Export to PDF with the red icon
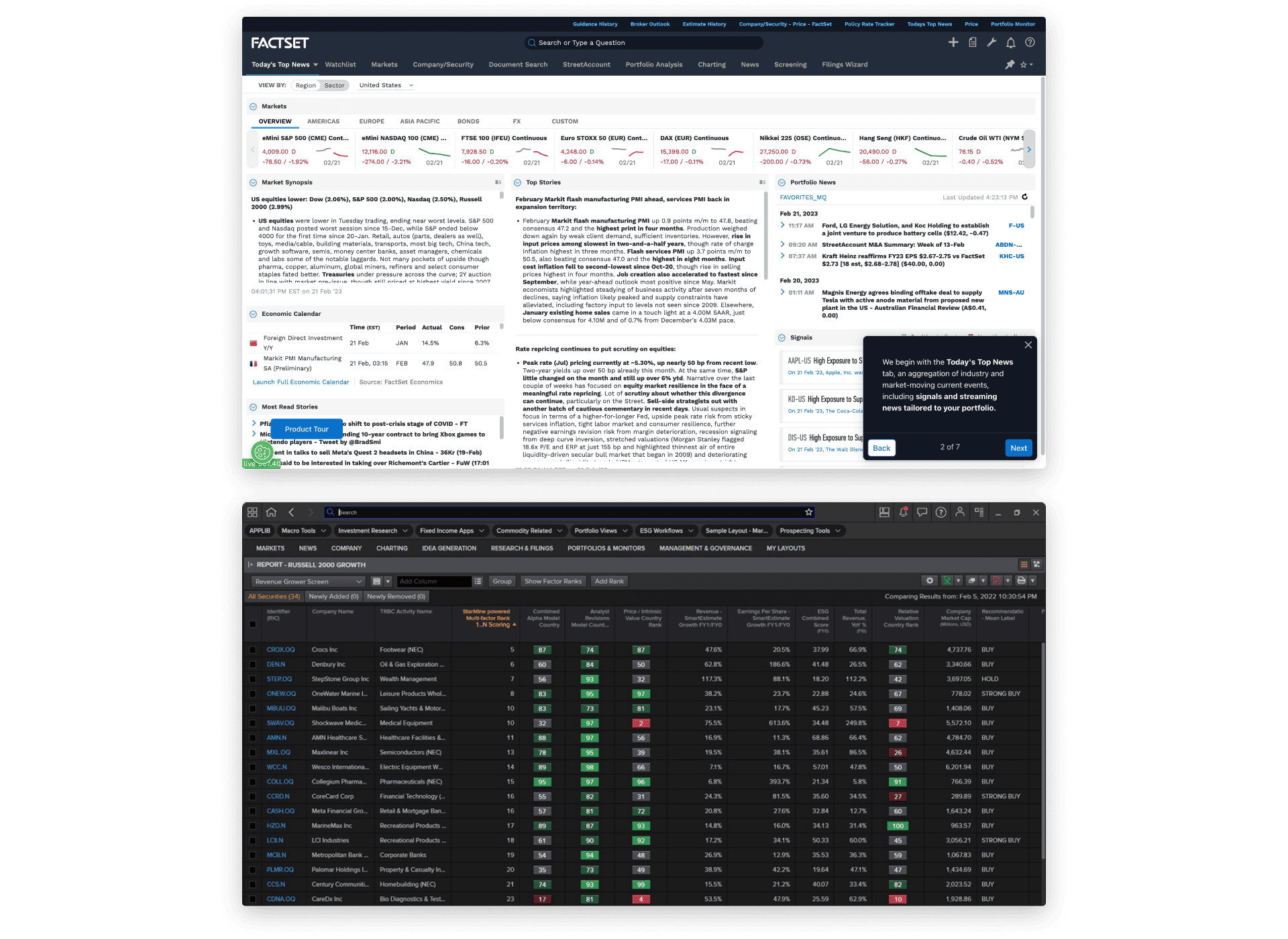Viewport: 1288px width, 939px height. [997, 581]
